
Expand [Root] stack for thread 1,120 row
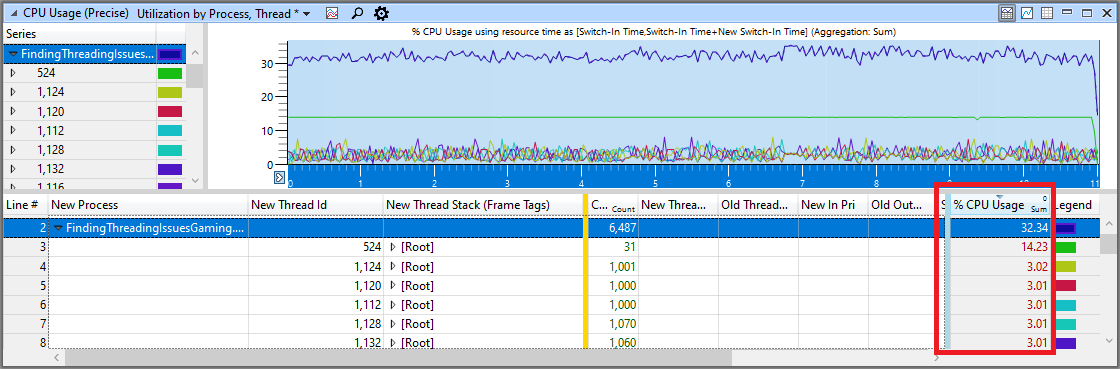[393, 286]
